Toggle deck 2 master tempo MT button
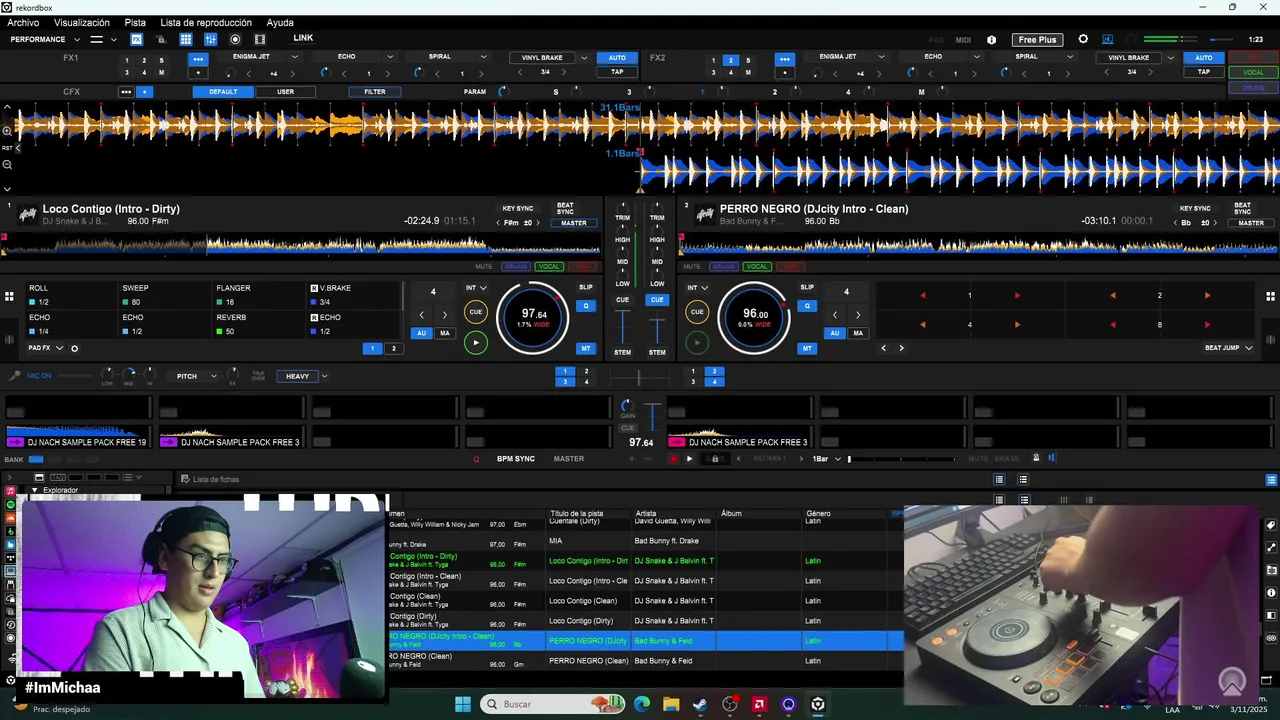The width and height of the screenshot is (1280, 720). [x=807, y=348]
